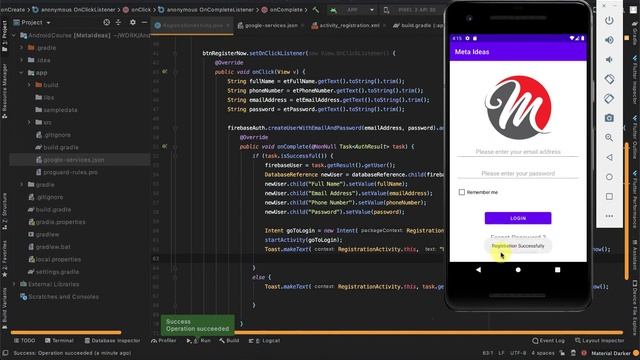Click emulator sidebar Home circle icon
Image resolution: width=640 pixels, height=360 pixels.
click(609, 177)
